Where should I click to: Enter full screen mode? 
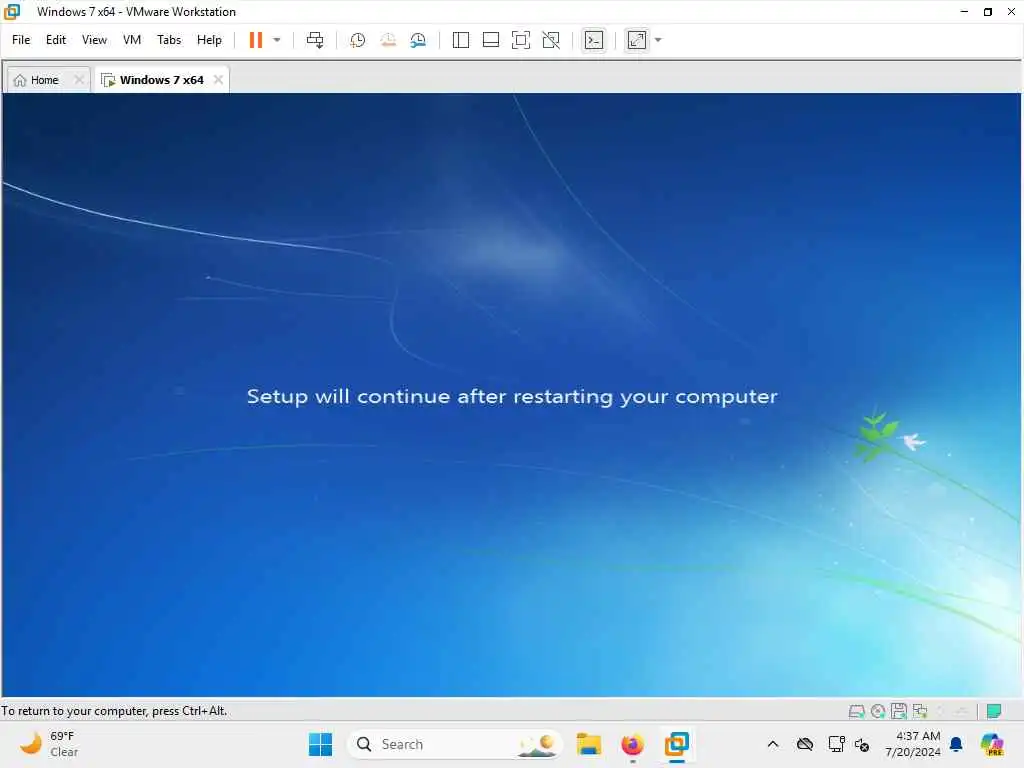point(520,40)
